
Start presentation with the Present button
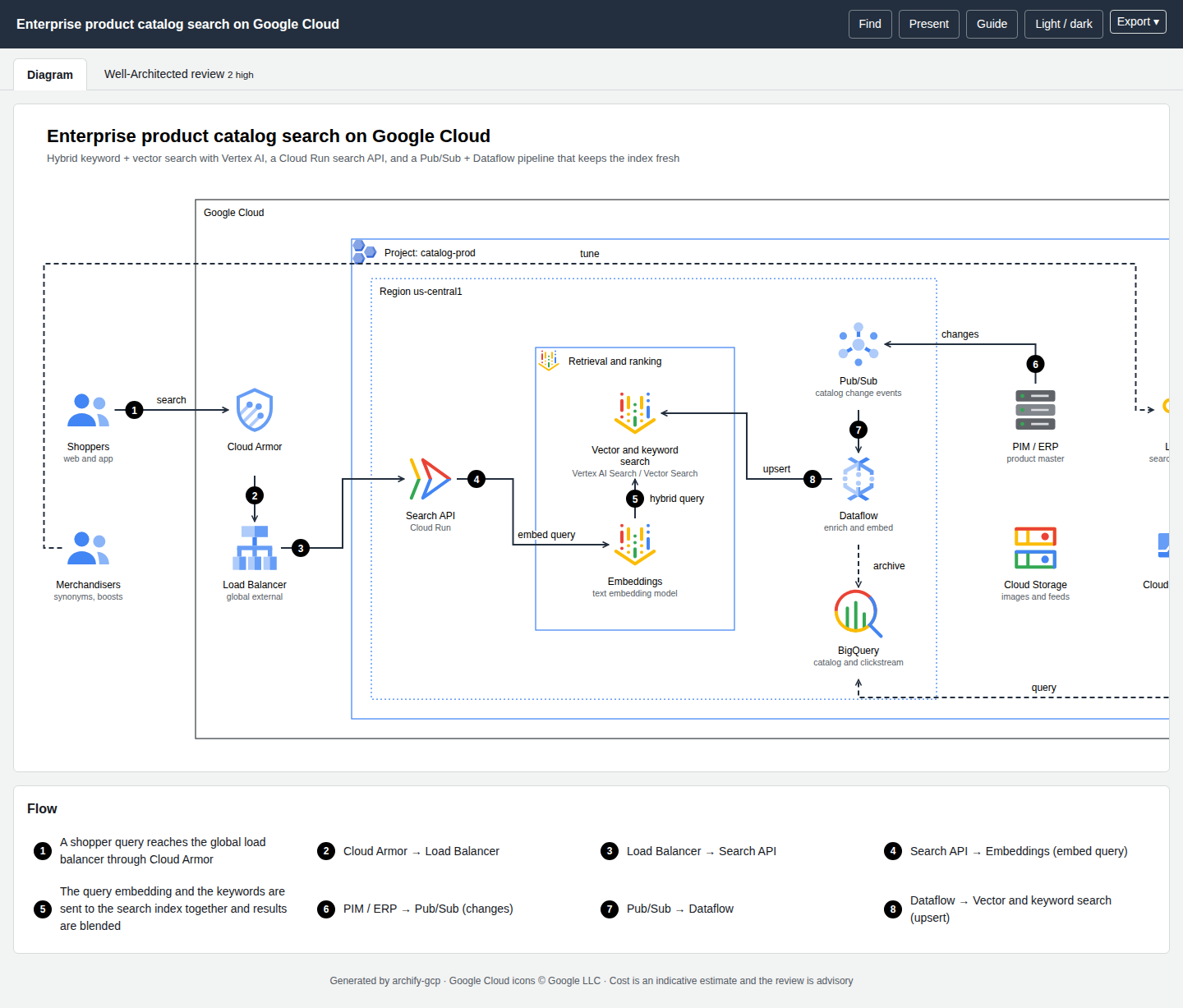[x=929, y=24]
